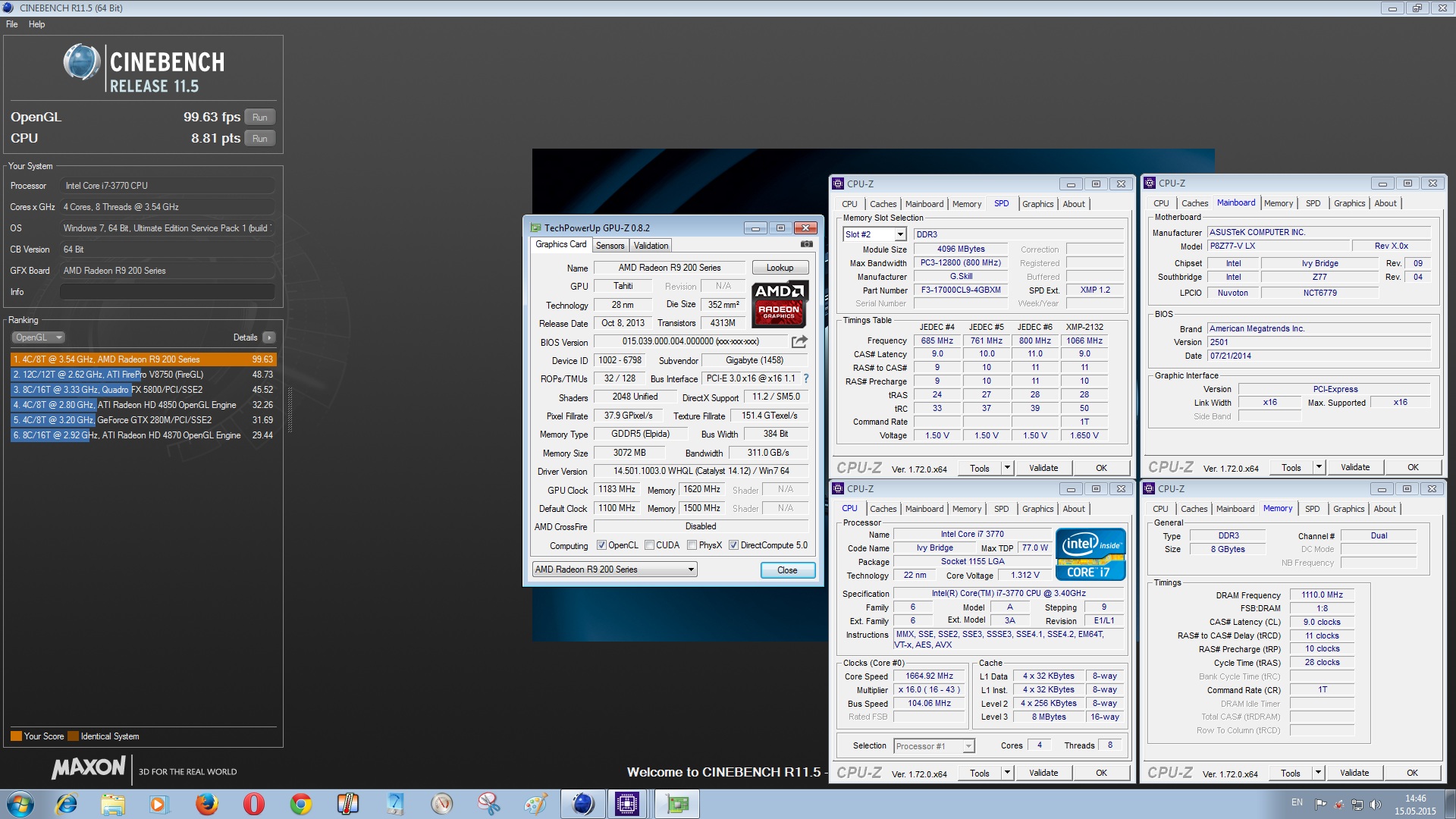Launch Opera browser from the taskbar

click(x=253, y=804)
